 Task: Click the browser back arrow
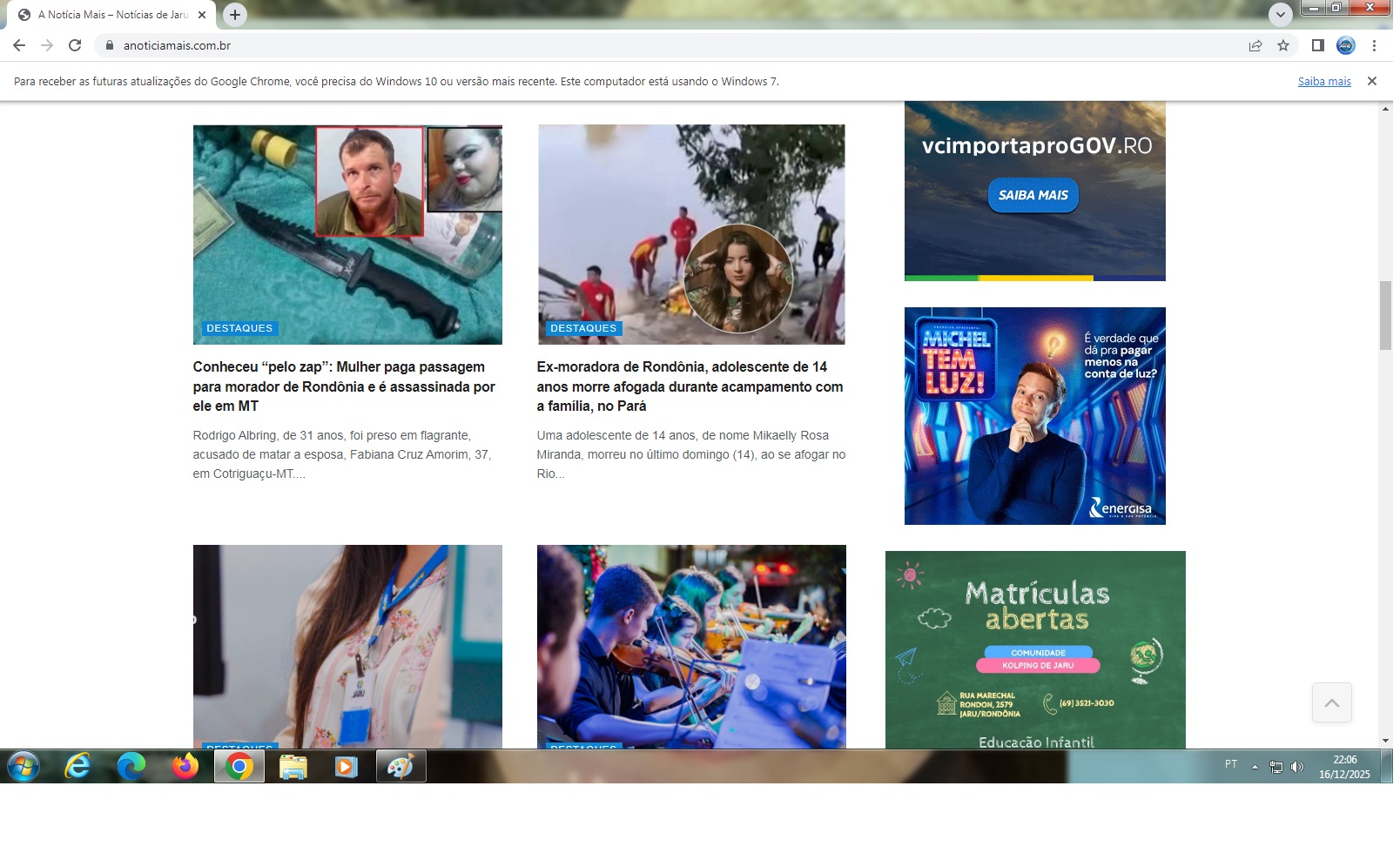(19, 45)
